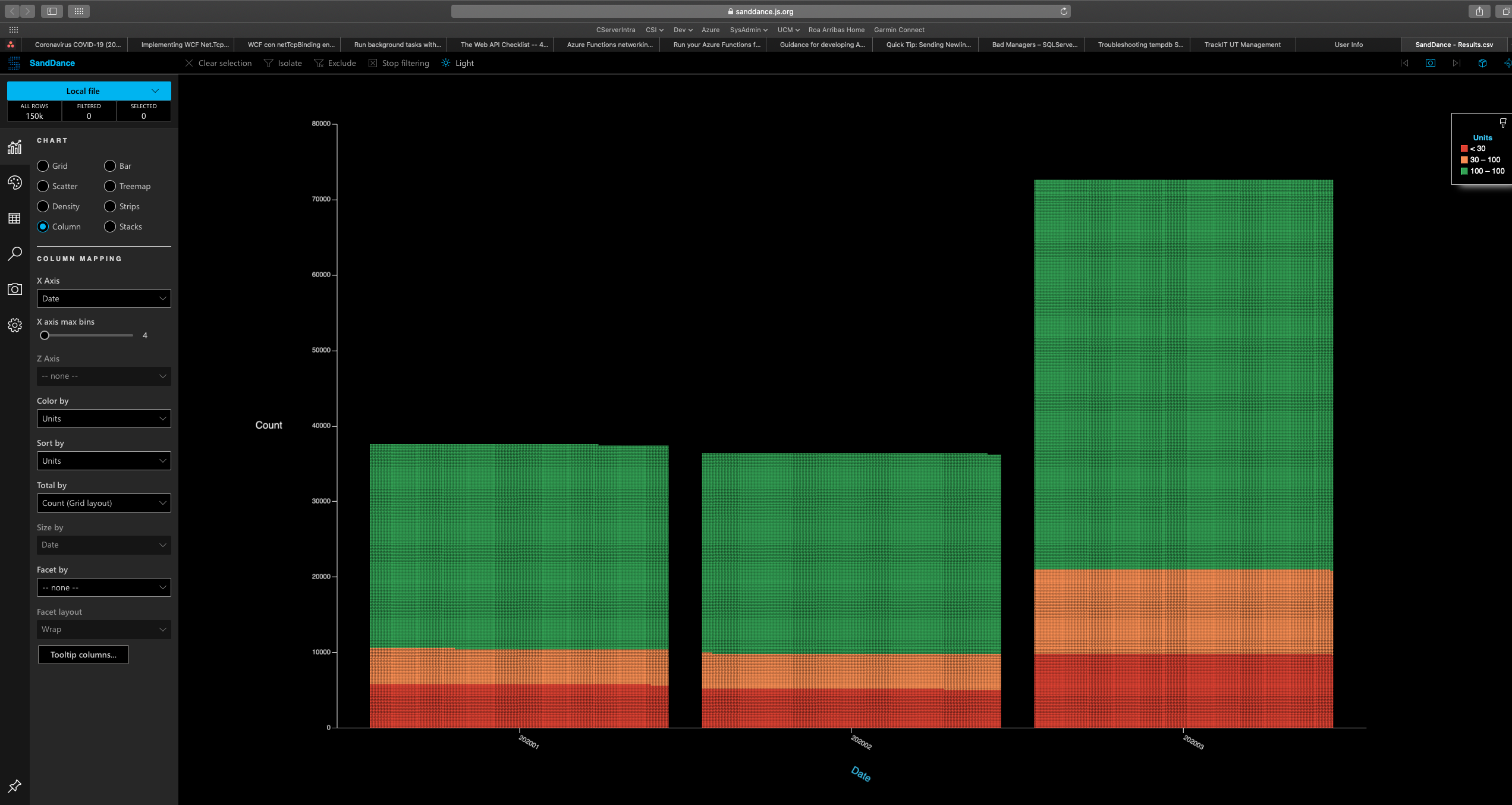This screenshot has width=1512, height=805.
Task: Toggle 3D view cube icon
Action: (x=1482, y=63)
